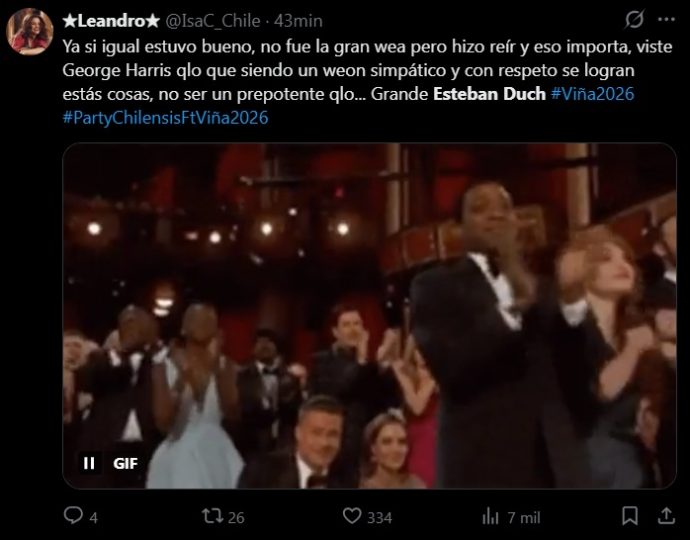Click the 26 reposts count

coord(236,518)
